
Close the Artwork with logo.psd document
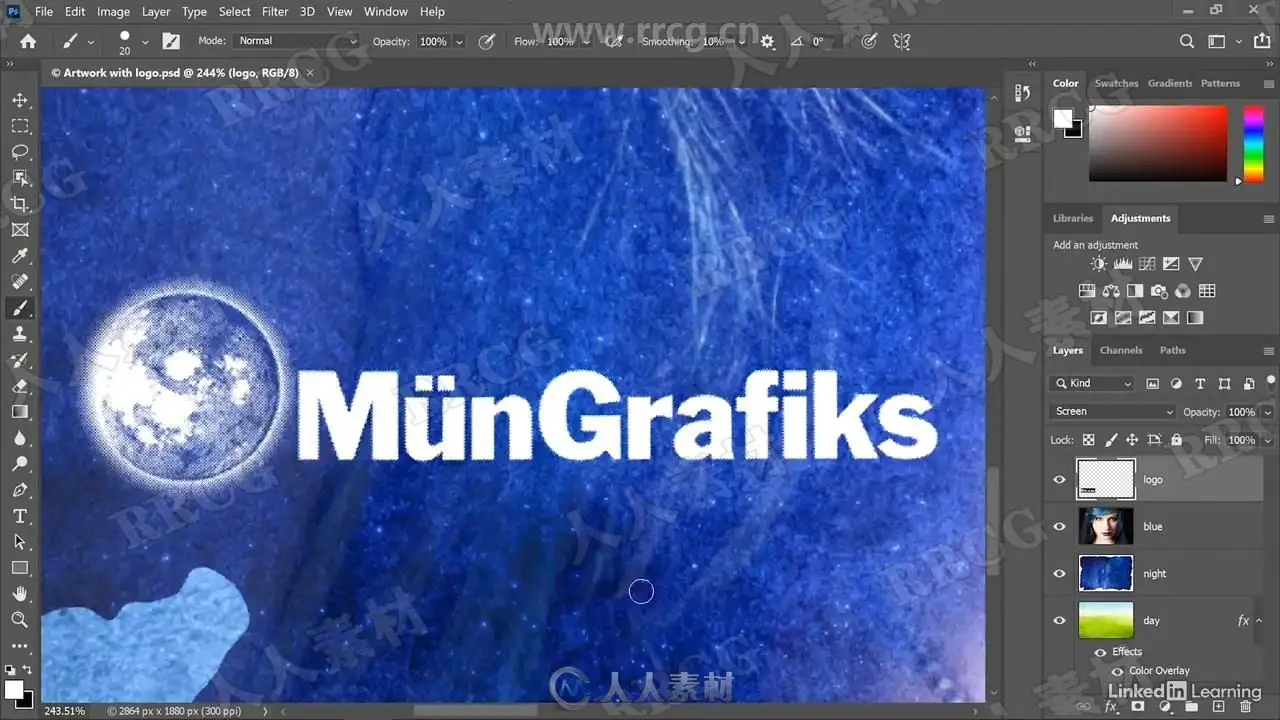[310, 73]
